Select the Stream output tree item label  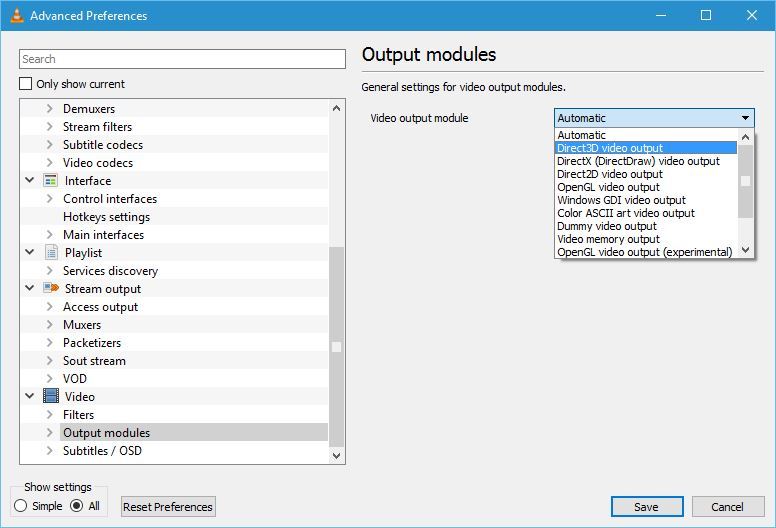point(103,288)
